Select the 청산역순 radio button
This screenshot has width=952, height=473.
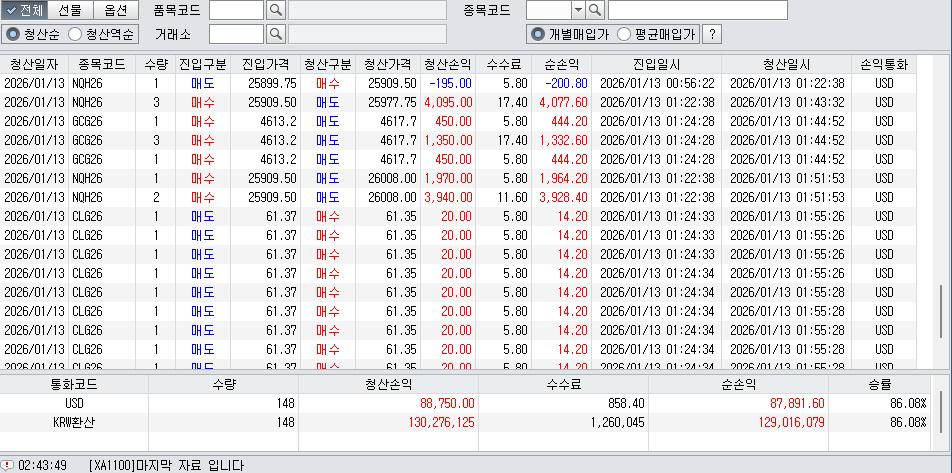pyautogui.click(x=75, y=34)
